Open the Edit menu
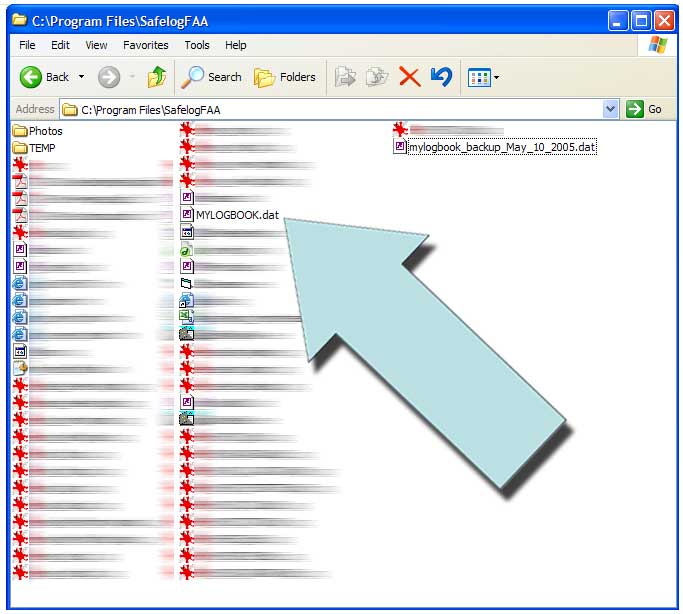683x614 pixels. coord(60,45)
